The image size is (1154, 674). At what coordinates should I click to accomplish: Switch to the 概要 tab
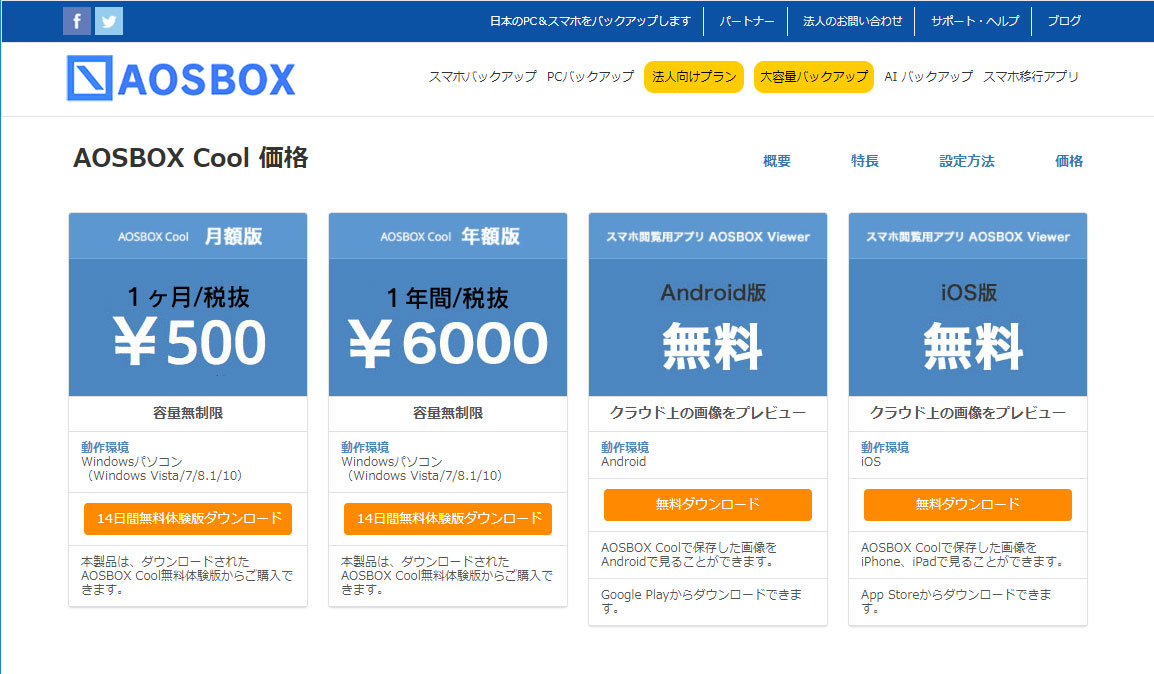776,161
